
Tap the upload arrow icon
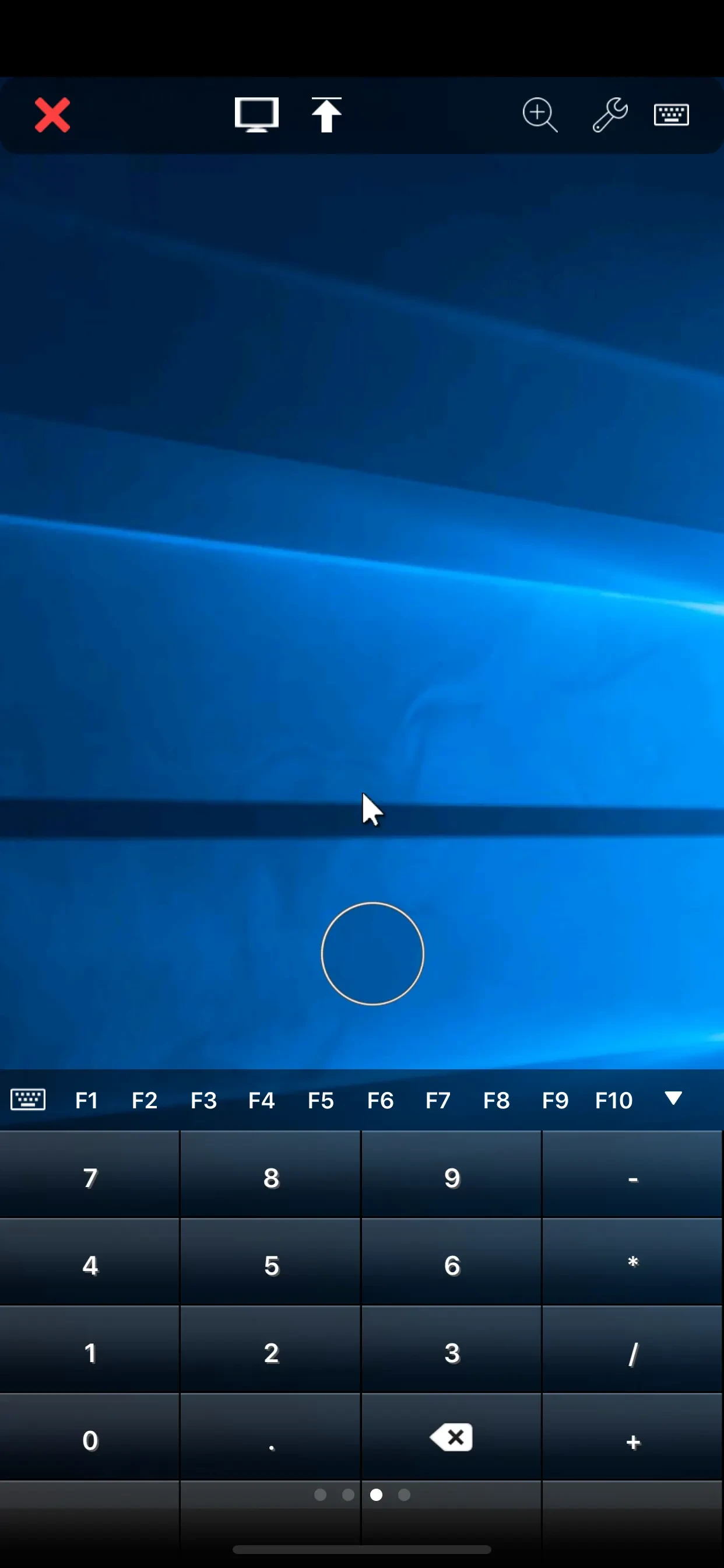[326, 114]
